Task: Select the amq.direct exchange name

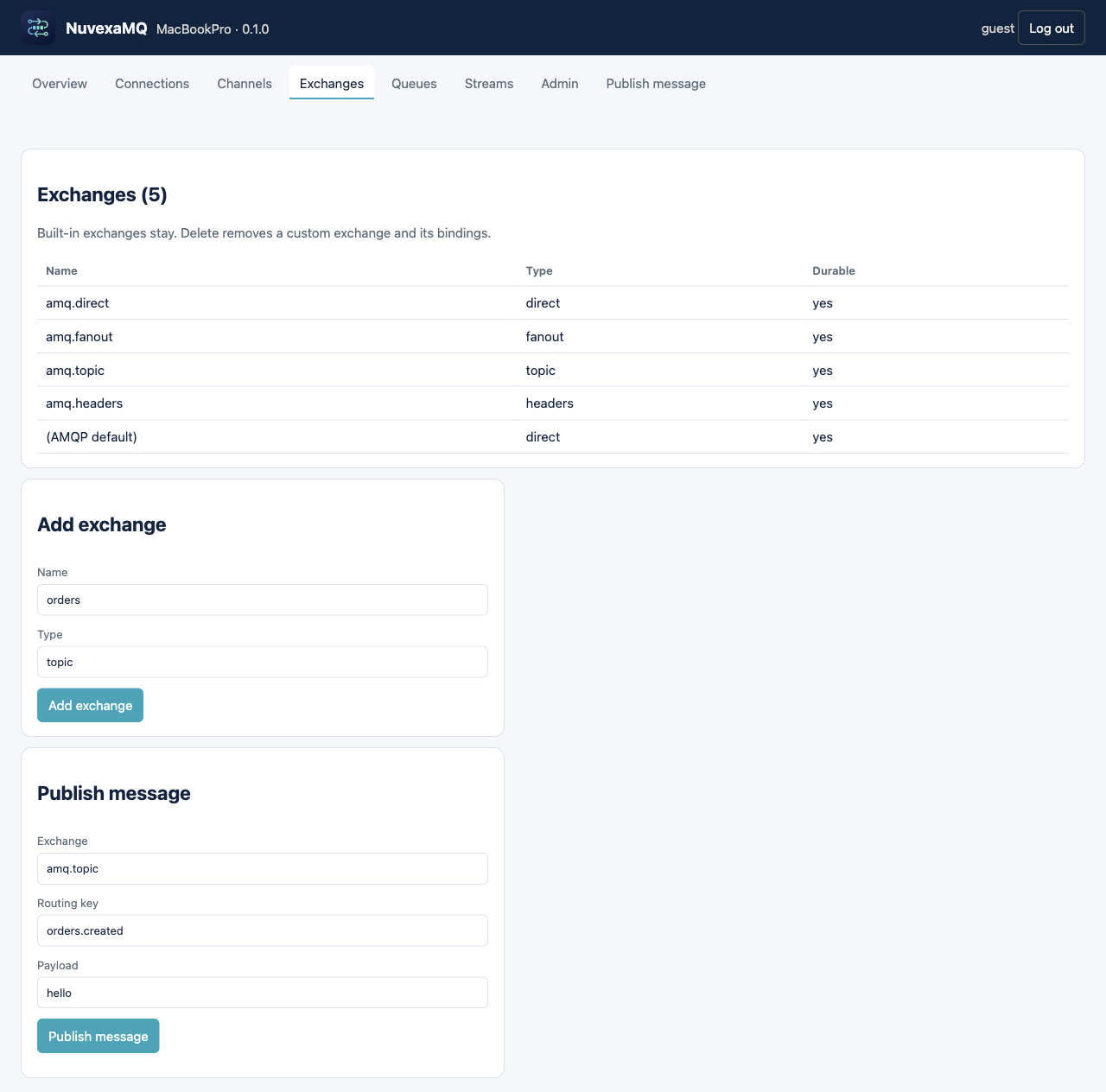Action: [x=77, y=303]
